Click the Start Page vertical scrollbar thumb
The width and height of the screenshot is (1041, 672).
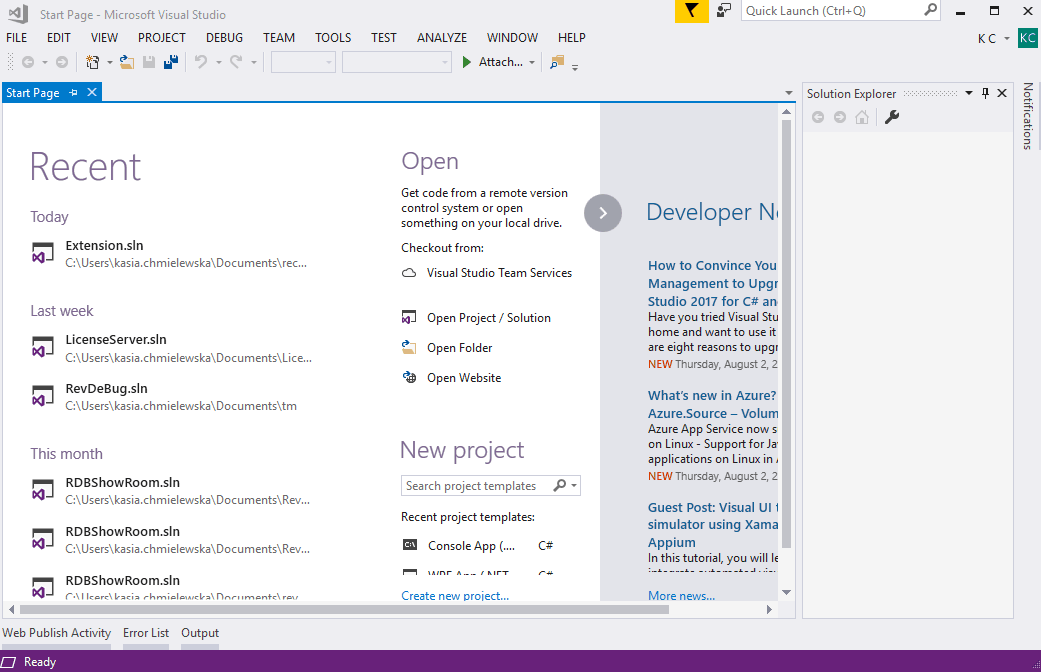click(x=787, y=334)
